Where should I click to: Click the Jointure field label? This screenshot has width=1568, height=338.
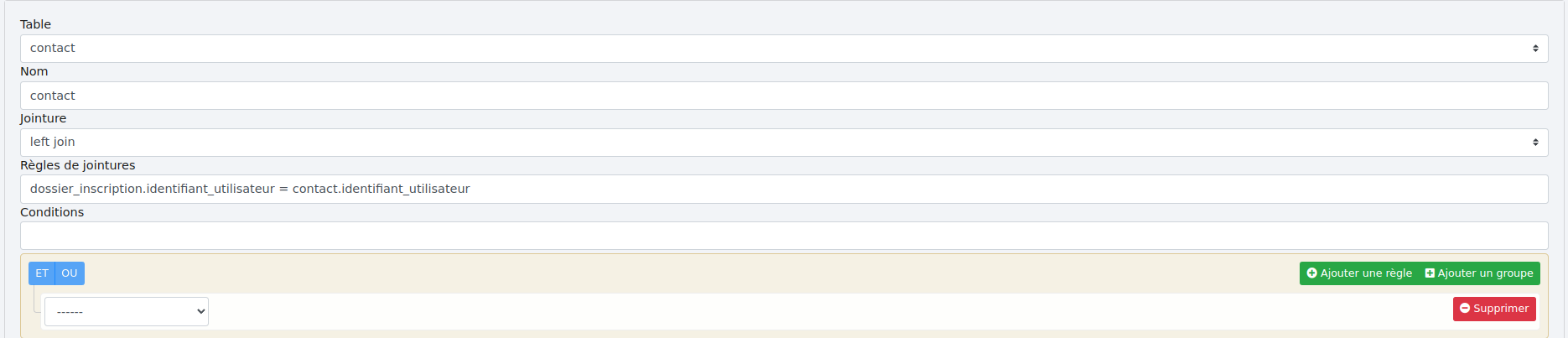(44, 118)
